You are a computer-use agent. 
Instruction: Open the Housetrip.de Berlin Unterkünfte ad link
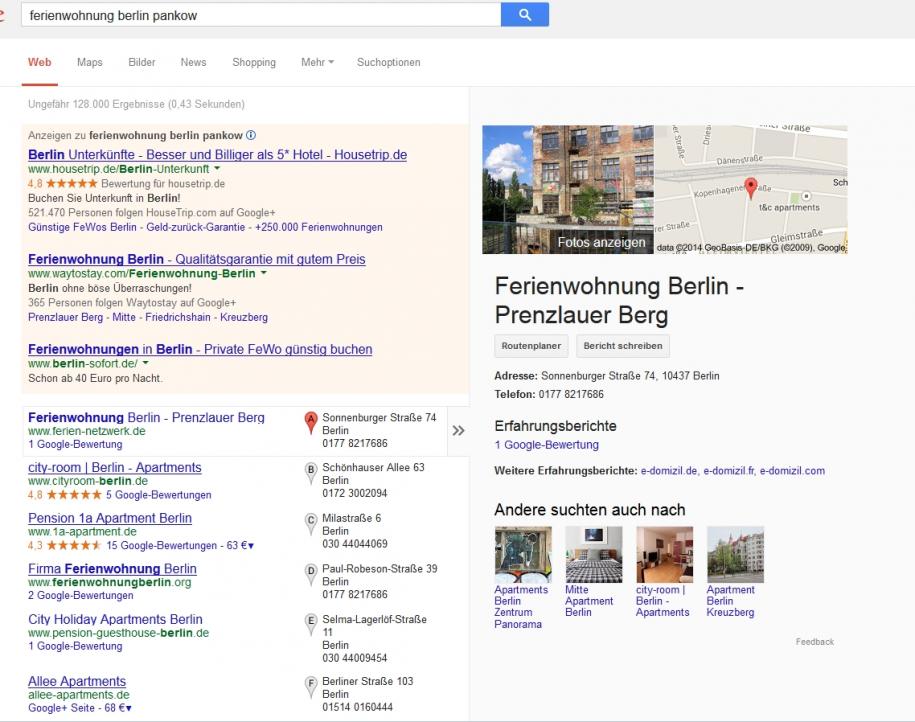218,155
